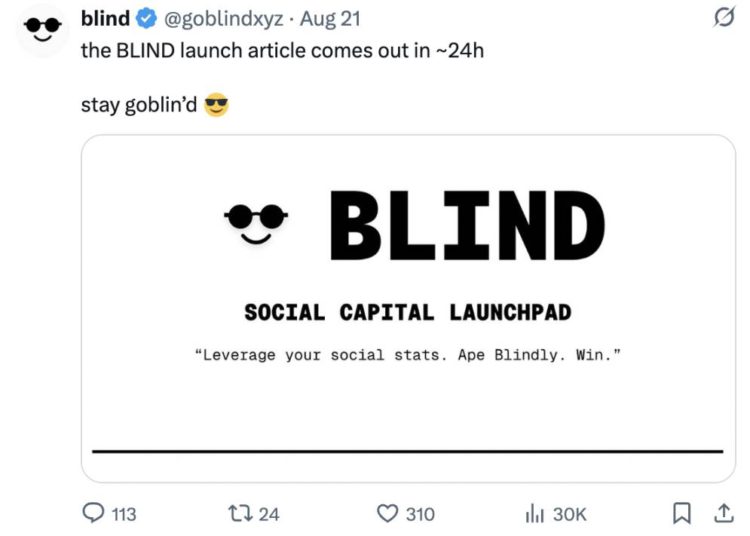Open the @goblindxyz handle link
This screenshot has width=750, height=536.
(221, 19)
